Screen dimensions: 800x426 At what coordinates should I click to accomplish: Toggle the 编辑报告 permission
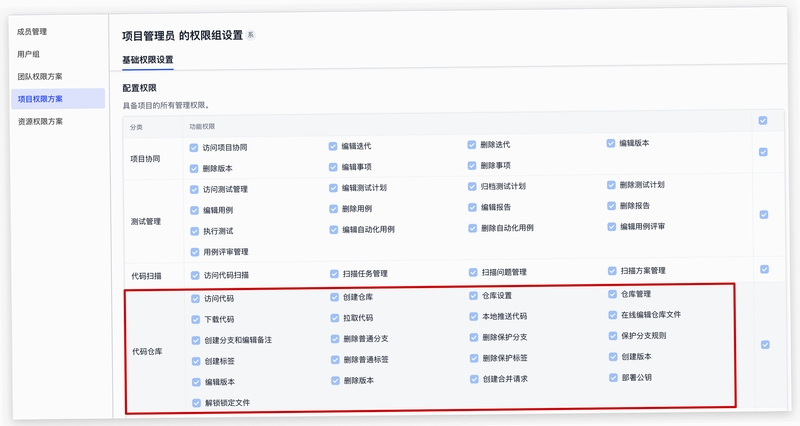coord(472,208)
